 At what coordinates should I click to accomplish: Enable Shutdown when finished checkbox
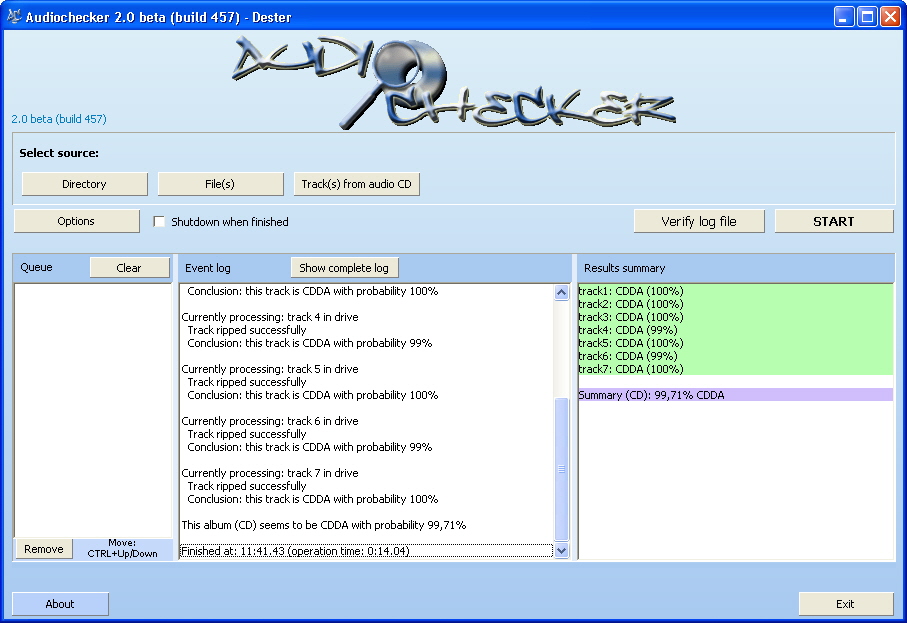click(159, 222)
